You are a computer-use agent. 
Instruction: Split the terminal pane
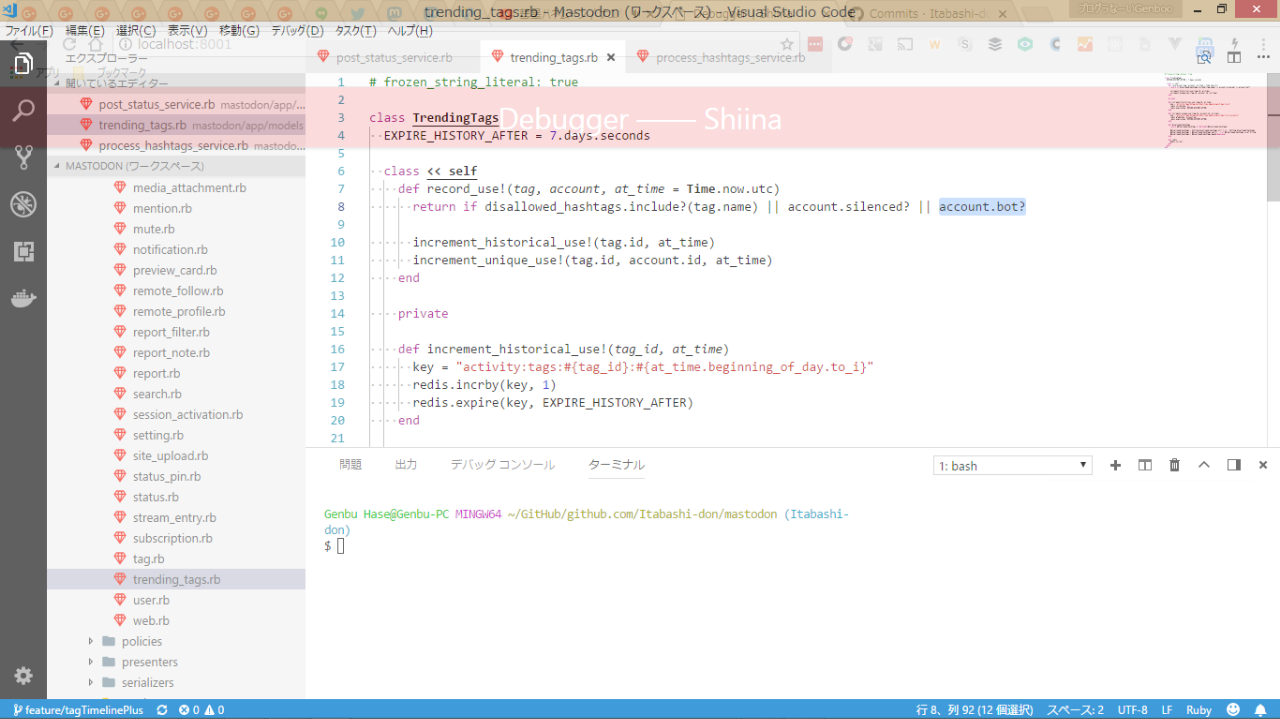(x=1145, y=465)
